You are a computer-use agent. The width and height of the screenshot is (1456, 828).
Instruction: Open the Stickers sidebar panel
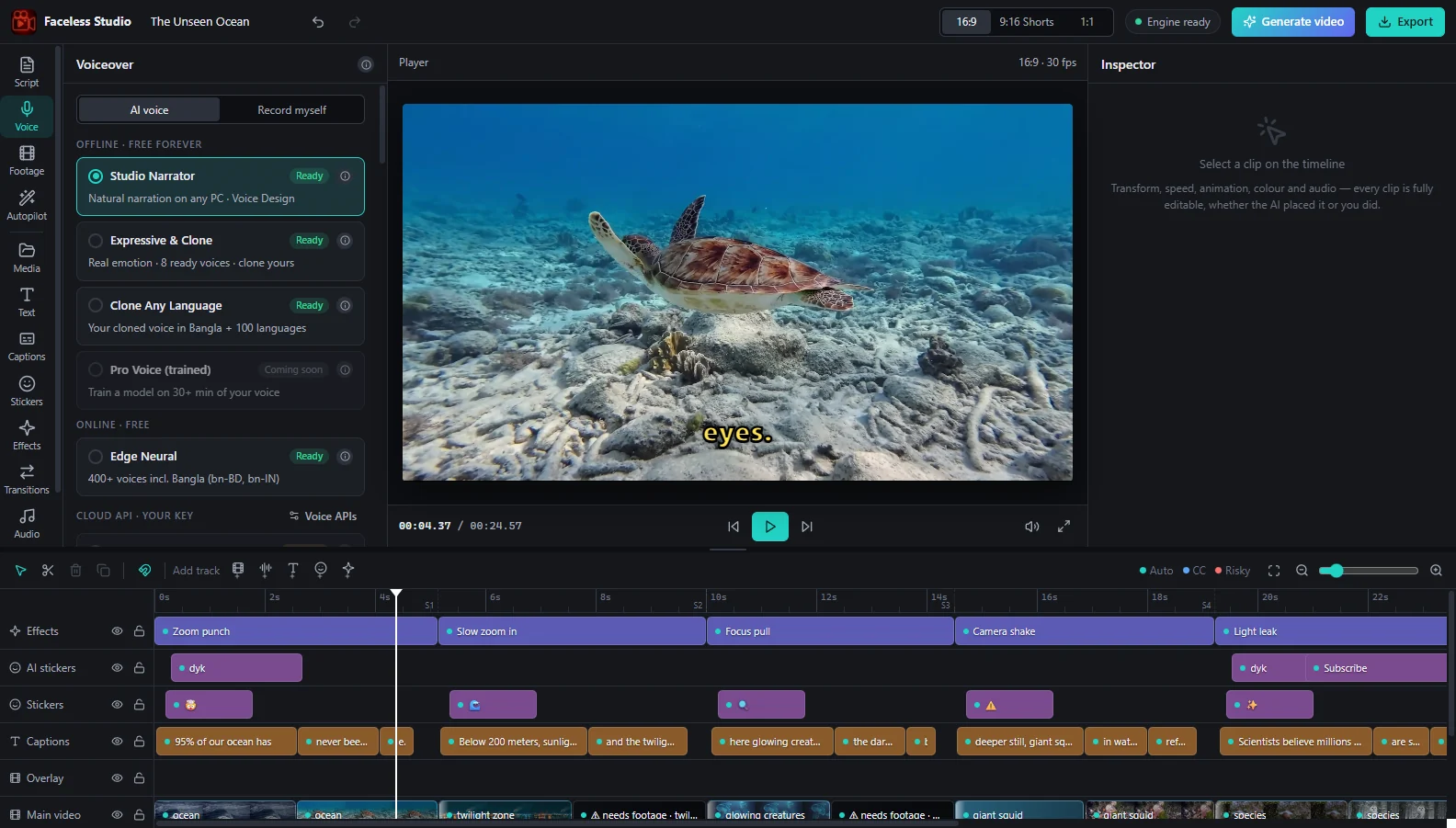27,391
